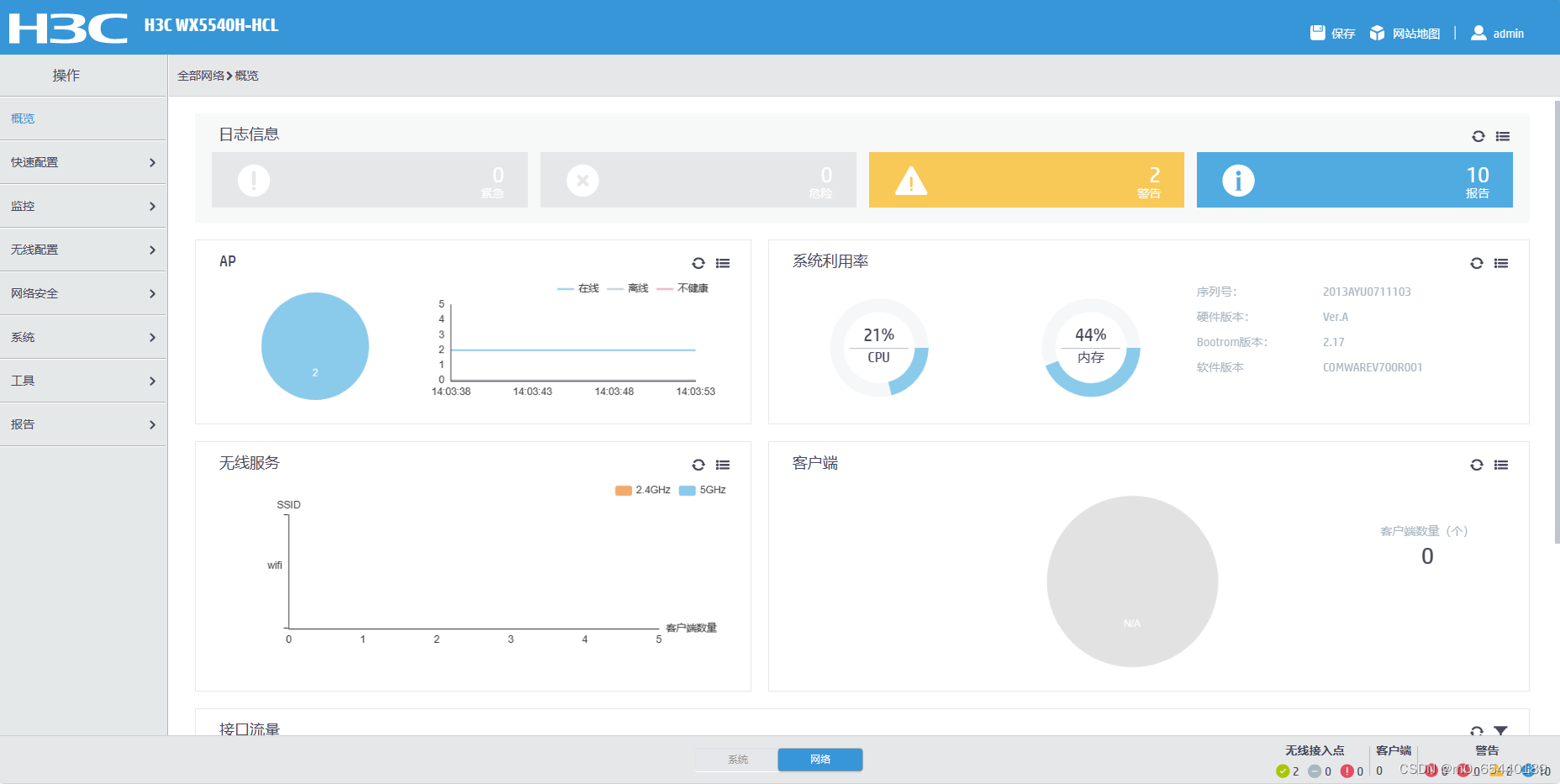Toggle the 5GHz legend entry

pos(703,490)
